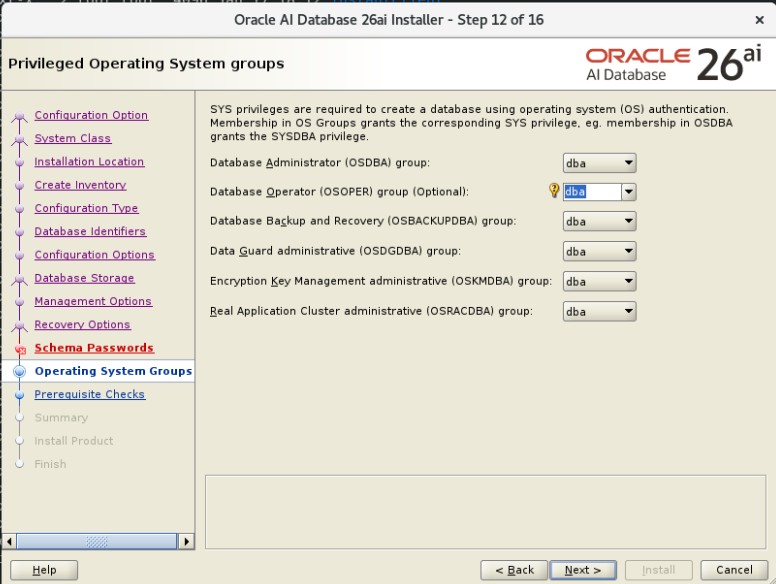Viewport: 776px width, 584px height.
Task: Click the Prerequisite Checks step bullet
Action: [19, 395]
